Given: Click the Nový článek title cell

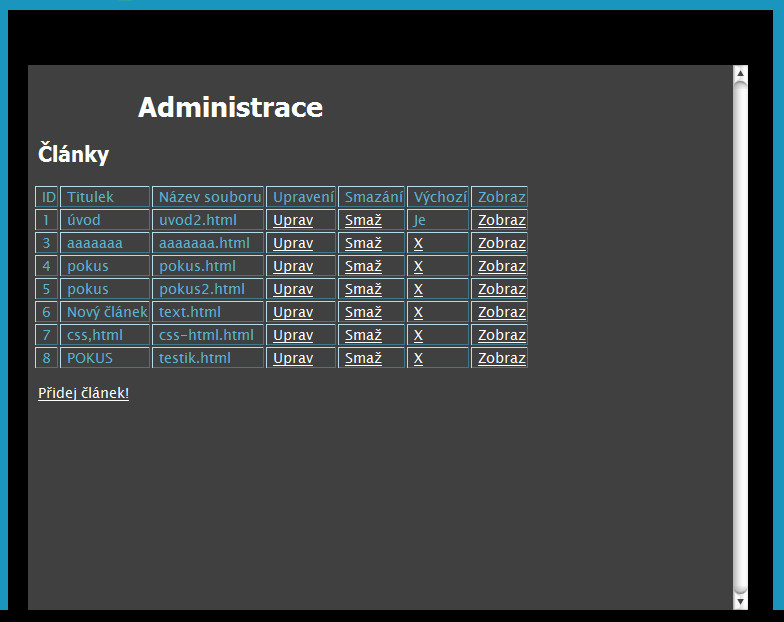Looking at the screenshot, I should coord(105,312).
